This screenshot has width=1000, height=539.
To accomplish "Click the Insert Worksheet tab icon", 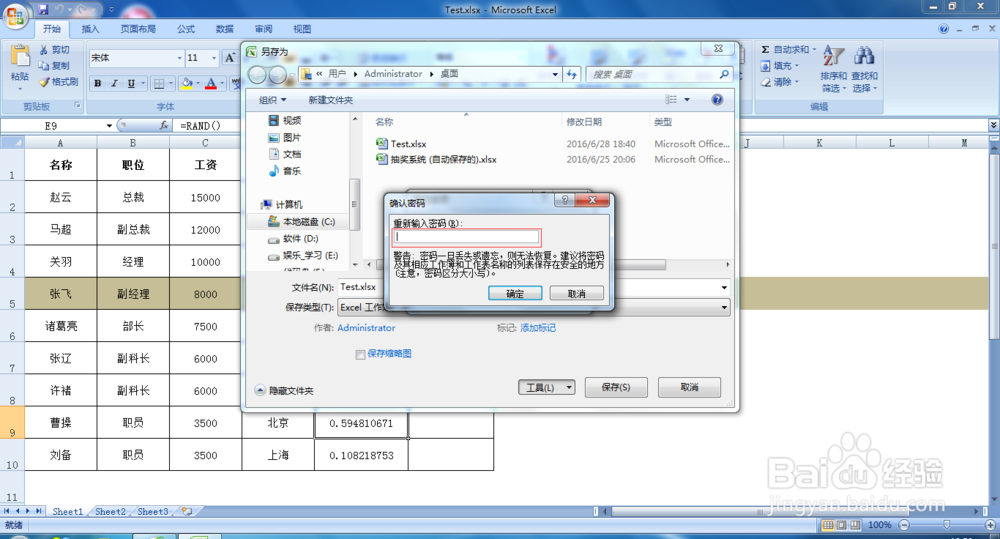I will click(x=187, y=512).
